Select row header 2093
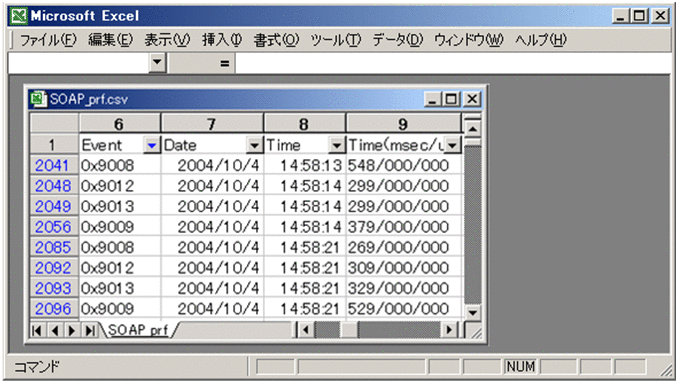This screenshot has width=679, height=385. click(54, 288)
